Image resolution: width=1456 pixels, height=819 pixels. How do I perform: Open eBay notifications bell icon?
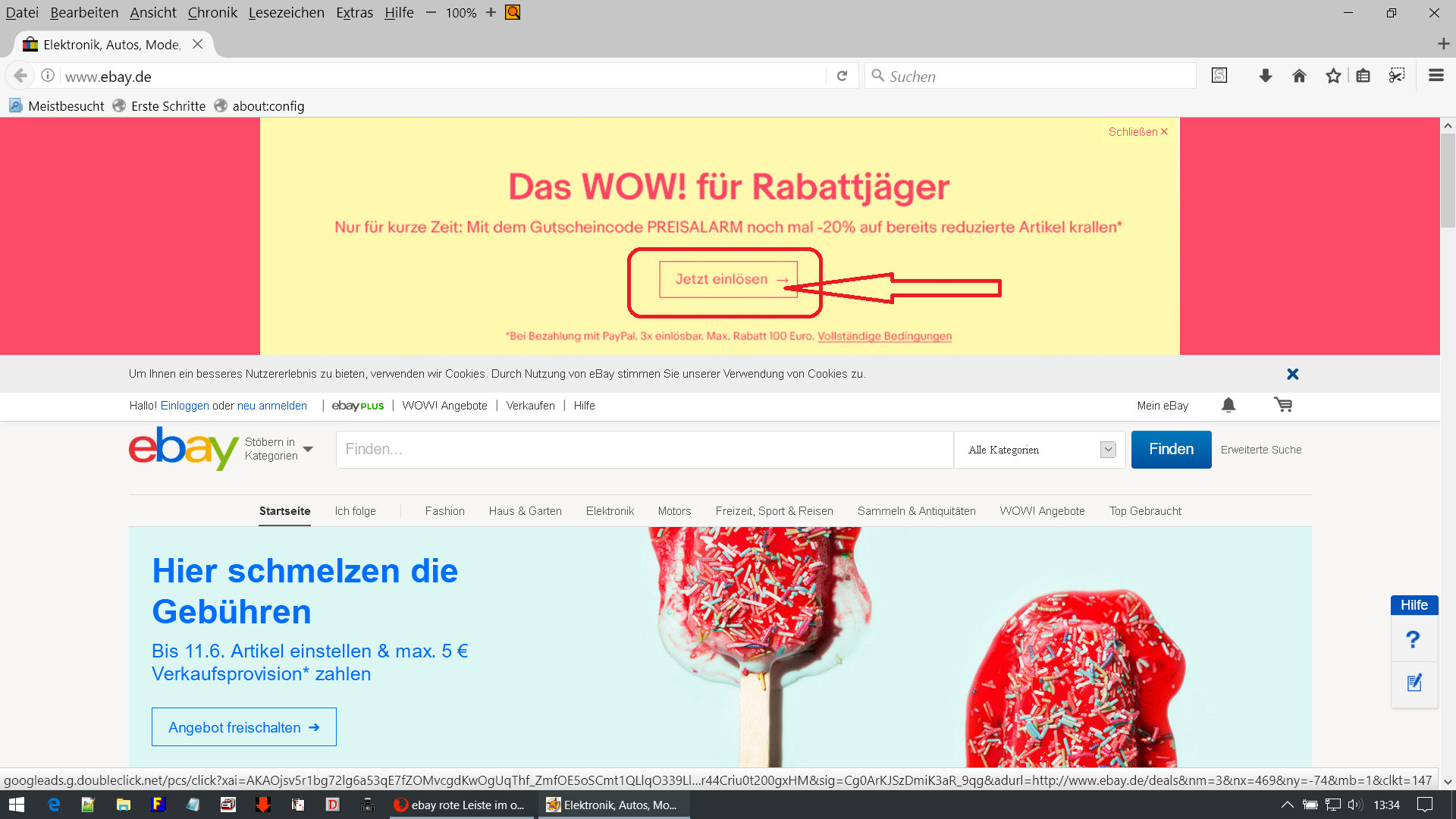click(1228, 405)
